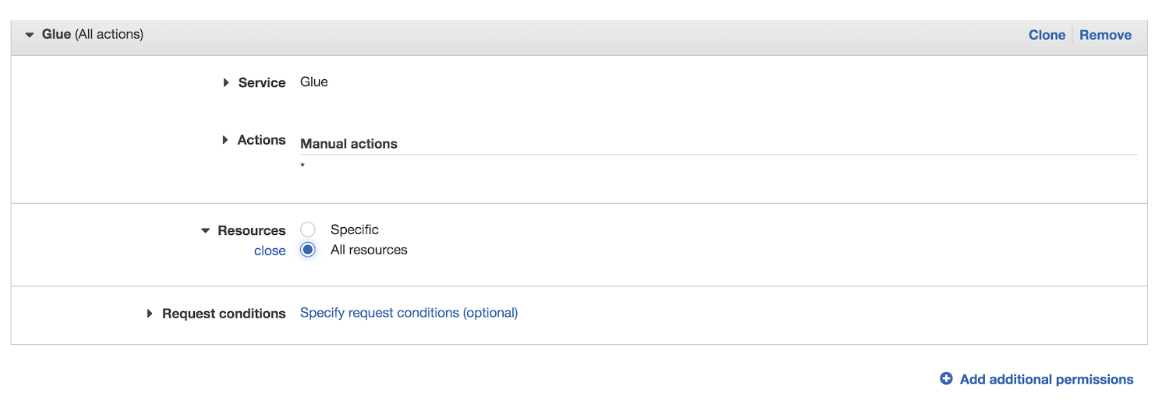The width and height of the screenshot is (1164, 404).
Task: Click the close link under Resources
Action: point(269,251)
